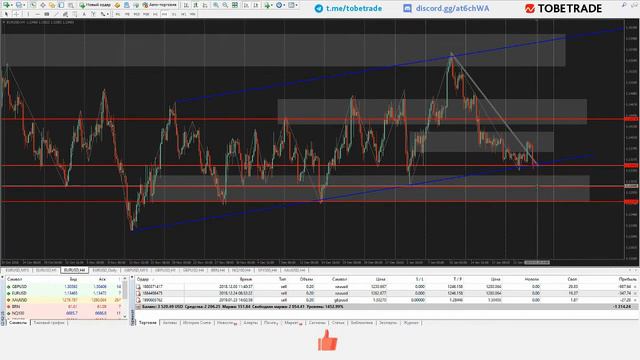Sort orders by the Прибыль column
640x360 pixels.
coord(628,279)
